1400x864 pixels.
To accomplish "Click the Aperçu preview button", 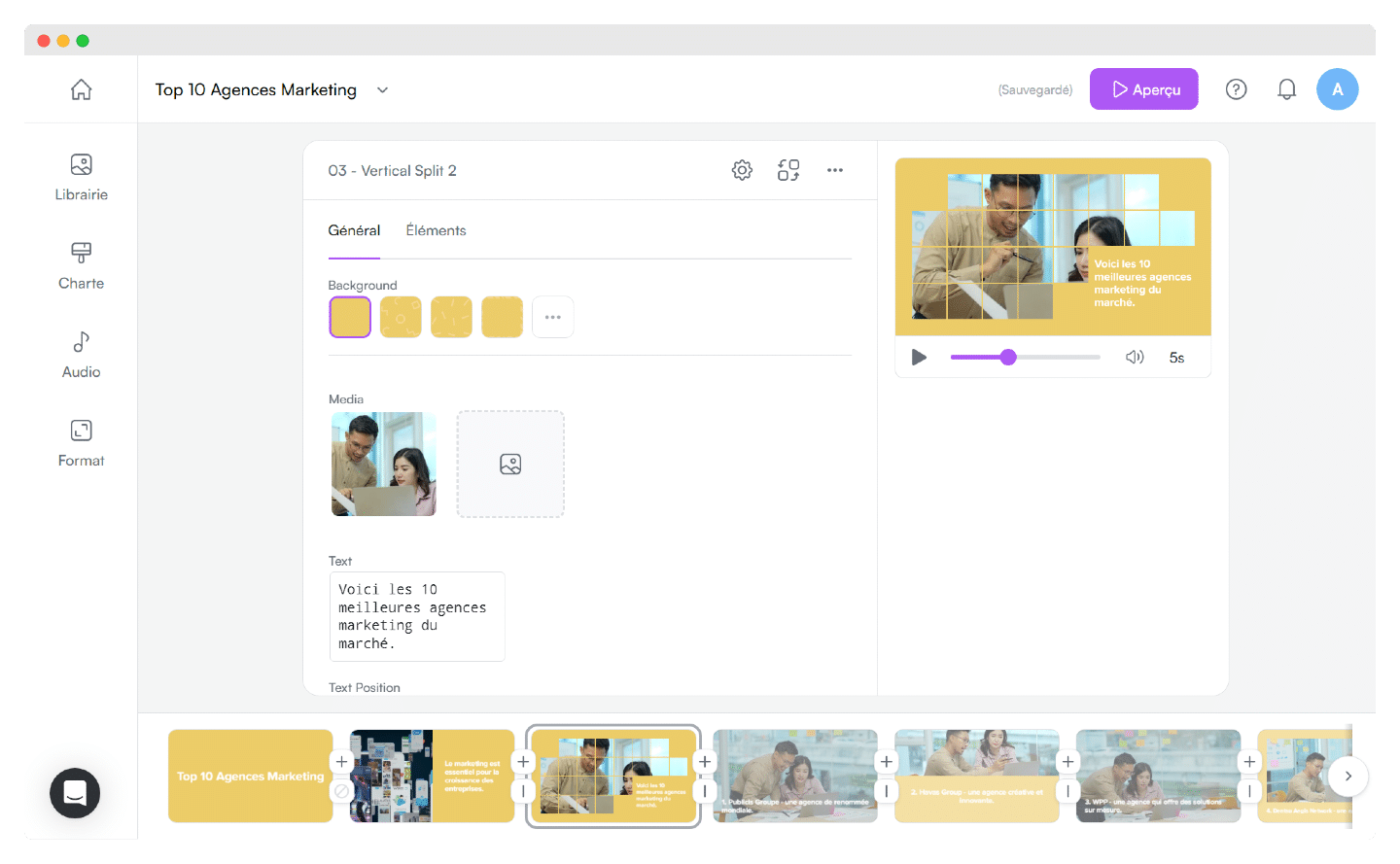I will (1144, 89).
